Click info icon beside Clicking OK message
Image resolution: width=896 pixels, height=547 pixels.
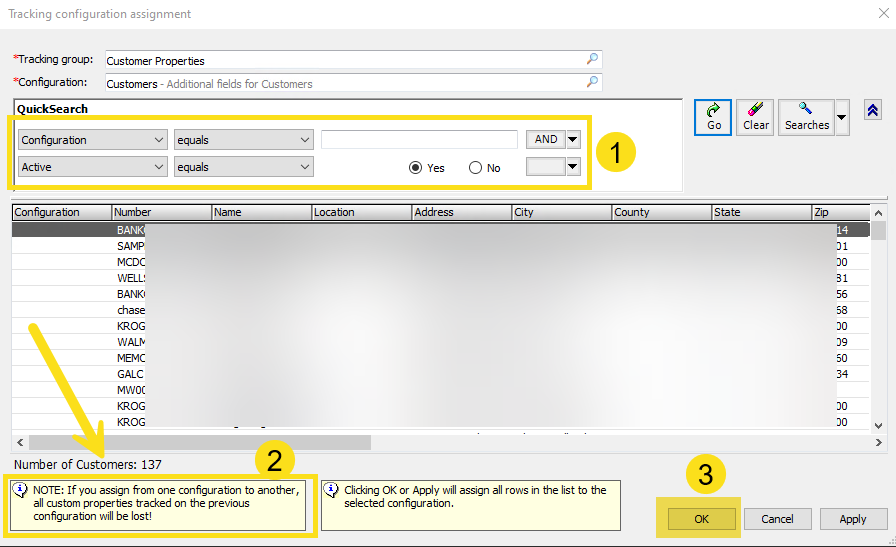pos(331,490)
